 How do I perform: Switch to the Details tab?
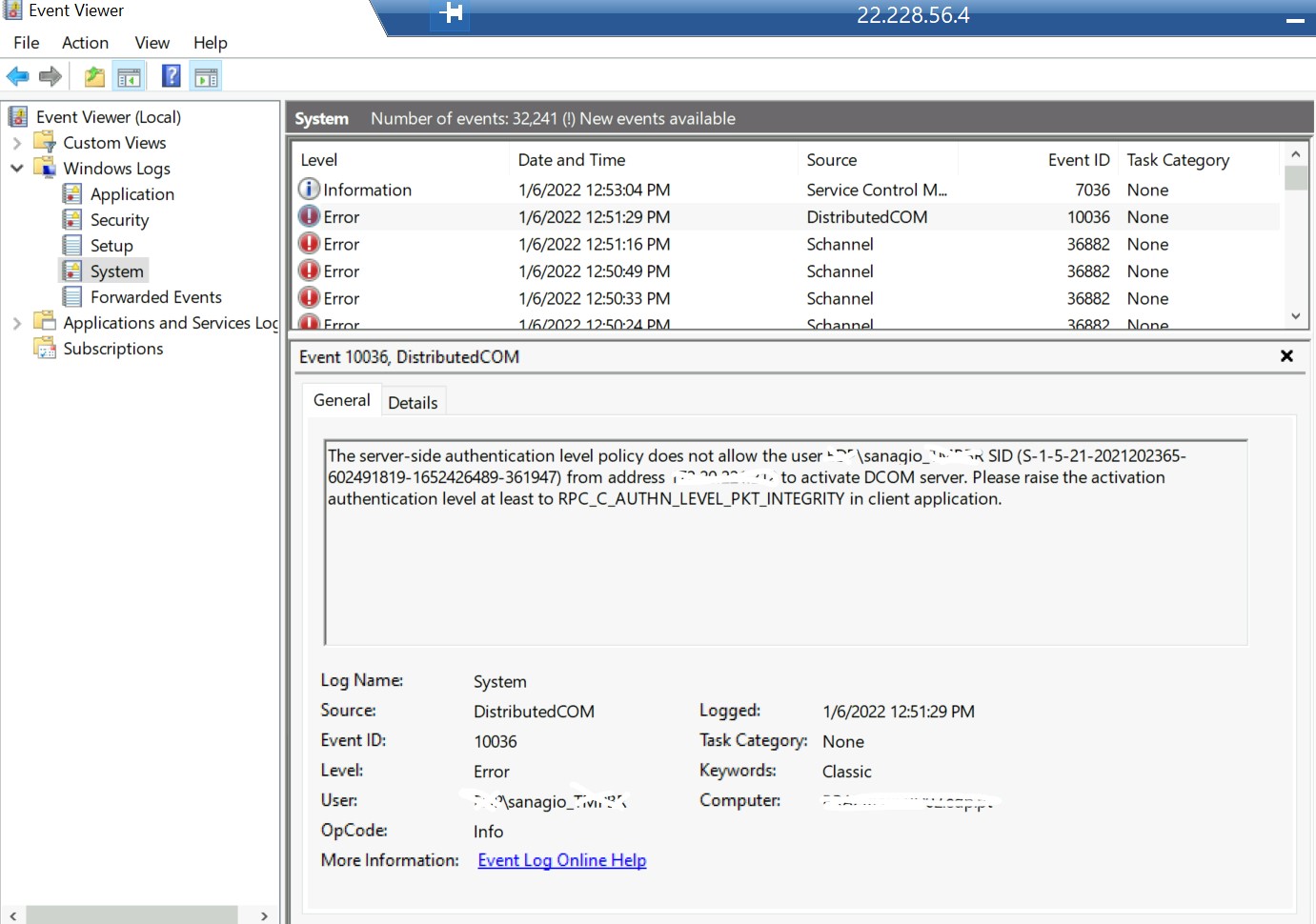(x=413, y=402)
